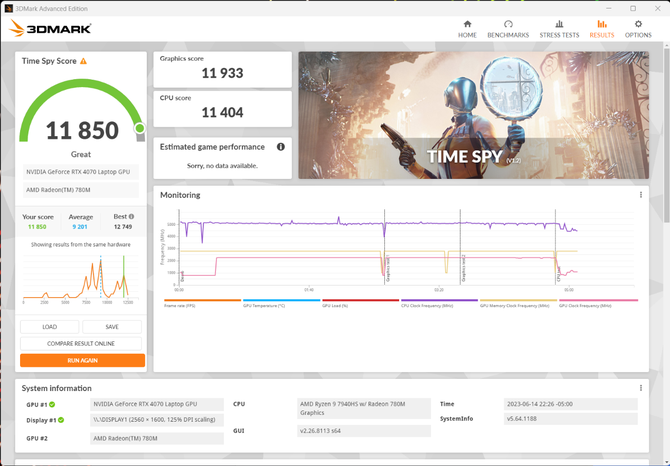Click the 3DMark app icon in title bar
Screen dimensions: 670x466
coord(9,9)
